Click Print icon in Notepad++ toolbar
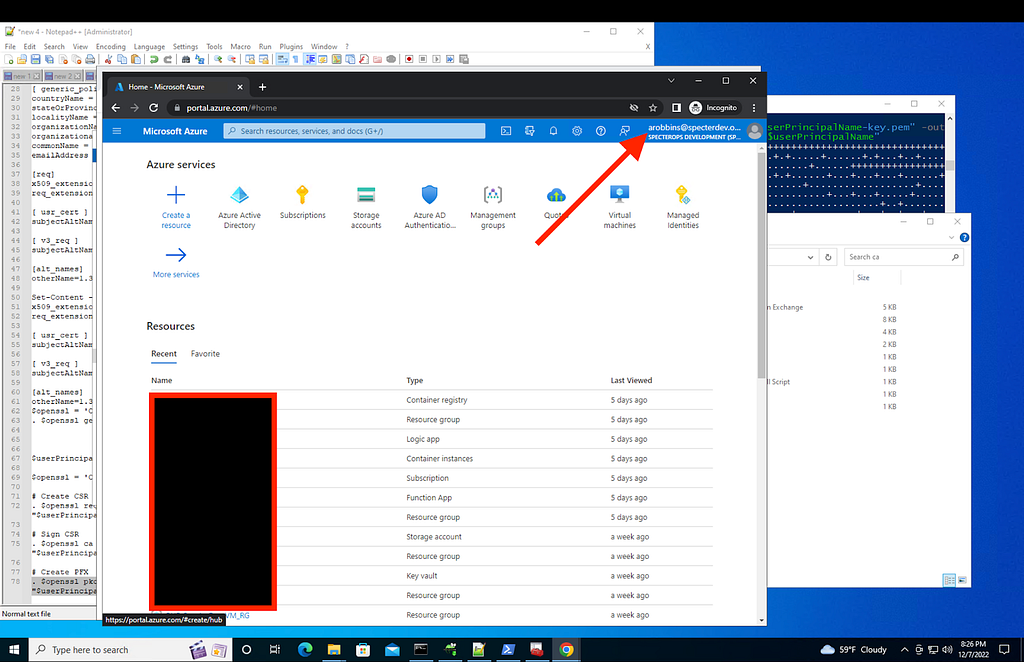The image size is (1024, 662). 90,59
